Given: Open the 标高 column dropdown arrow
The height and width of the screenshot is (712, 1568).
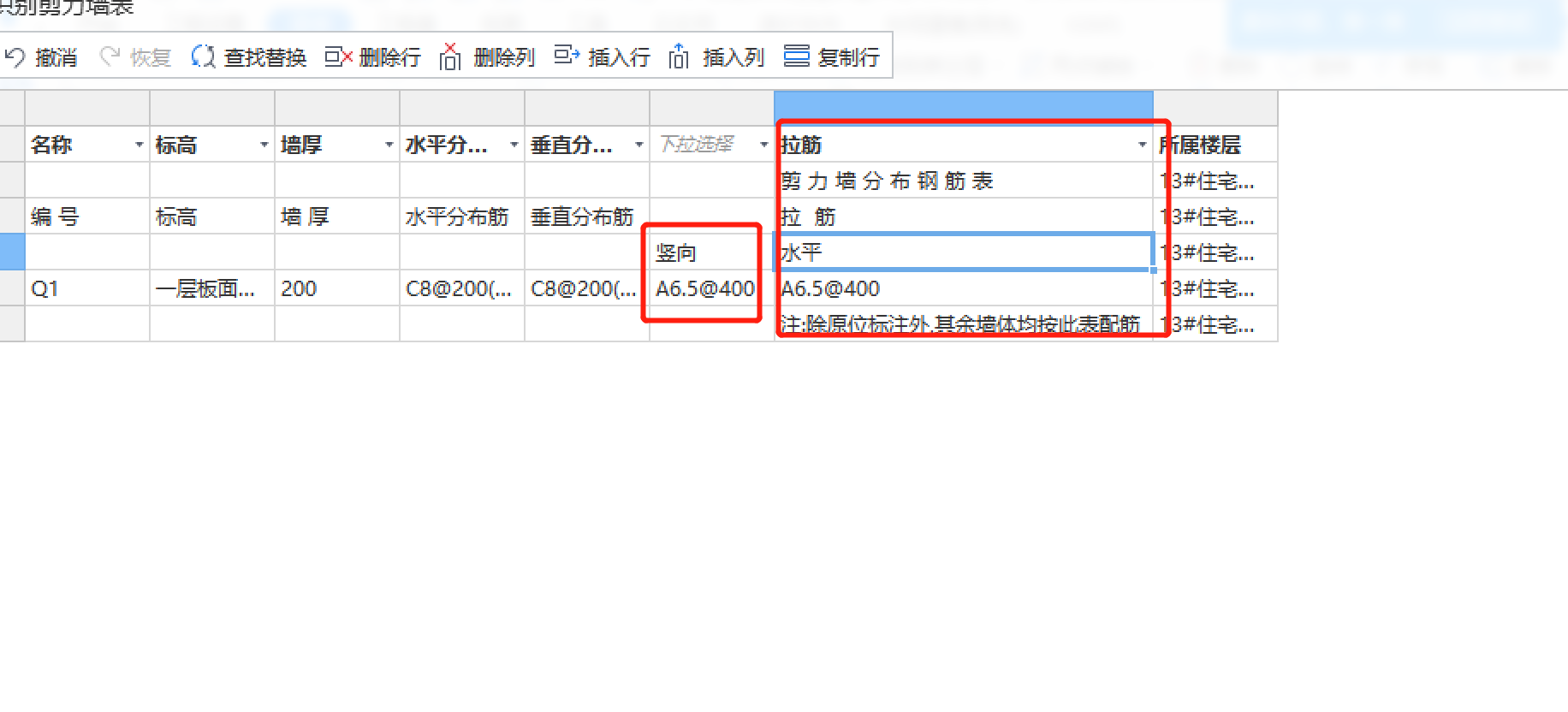Looking at the screenshot, I should [264, 145].
